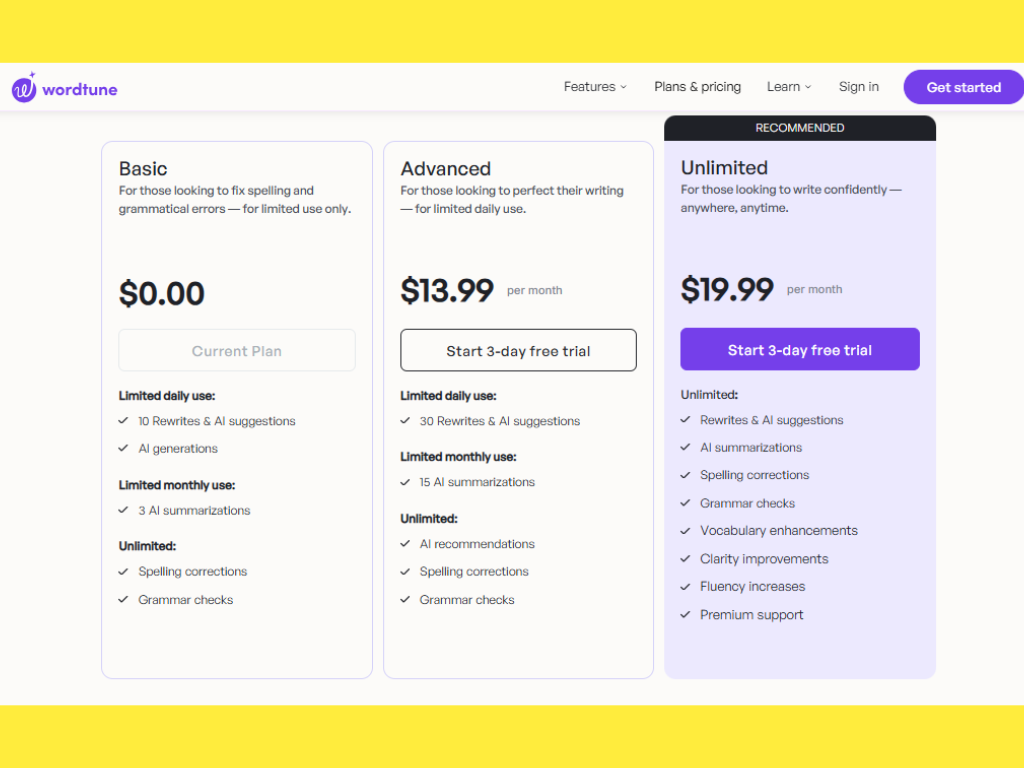This screenshot has width=1024, height=768.
Task: Click checkmark beside Premium support
Action: coord(686,615)
